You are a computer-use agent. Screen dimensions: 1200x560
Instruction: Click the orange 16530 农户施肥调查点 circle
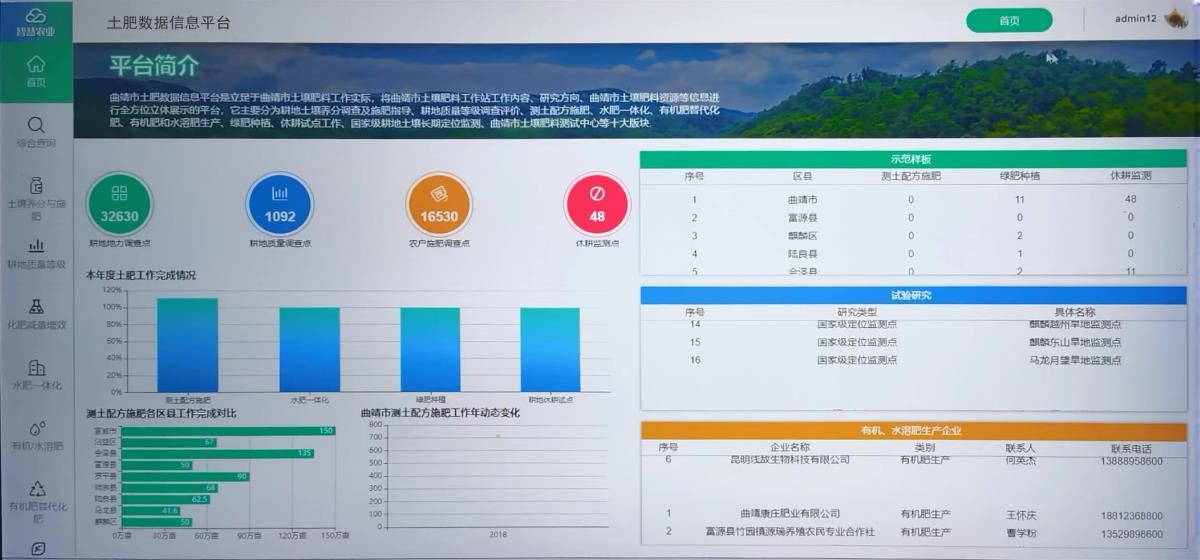pos(439,204)
